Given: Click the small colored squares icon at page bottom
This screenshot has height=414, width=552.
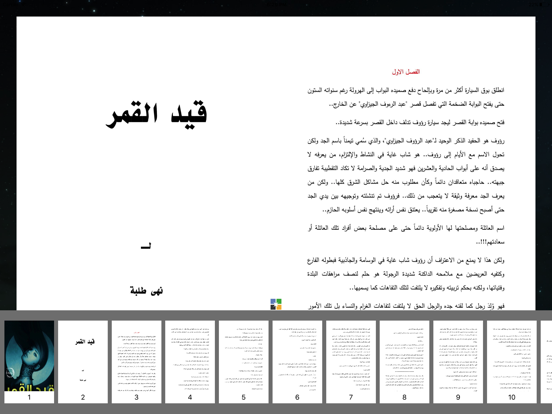Looking at the screenshot, I should tap(276, 304).
